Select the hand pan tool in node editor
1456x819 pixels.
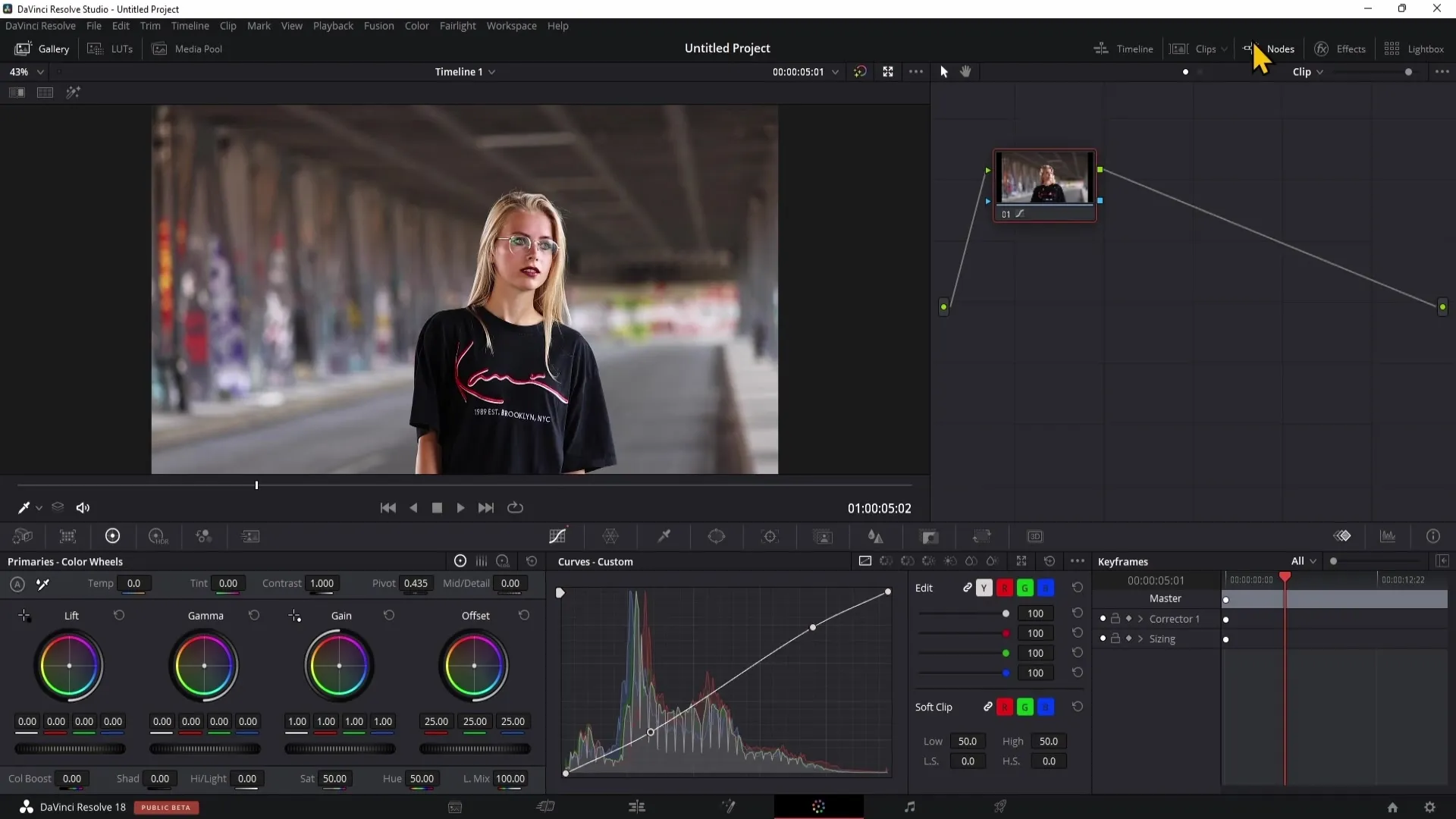click(966, 71)
